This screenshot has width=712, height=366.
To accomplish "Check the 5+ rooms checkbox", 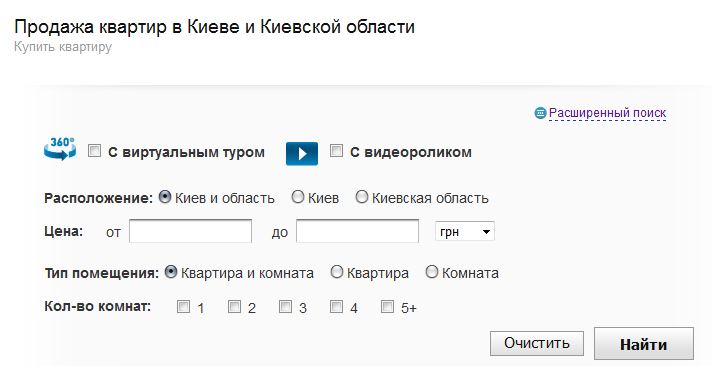I will coord(387,307).
